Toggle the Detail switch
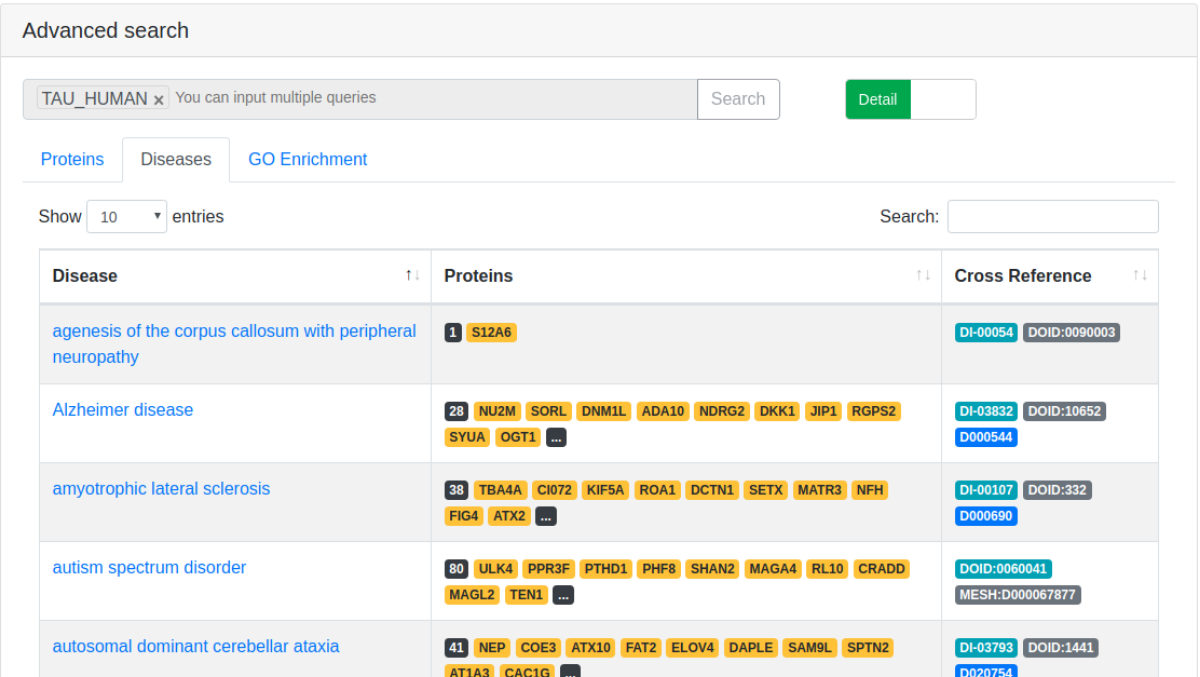This screenshot has width=1200, height=677. pos(910,99)
